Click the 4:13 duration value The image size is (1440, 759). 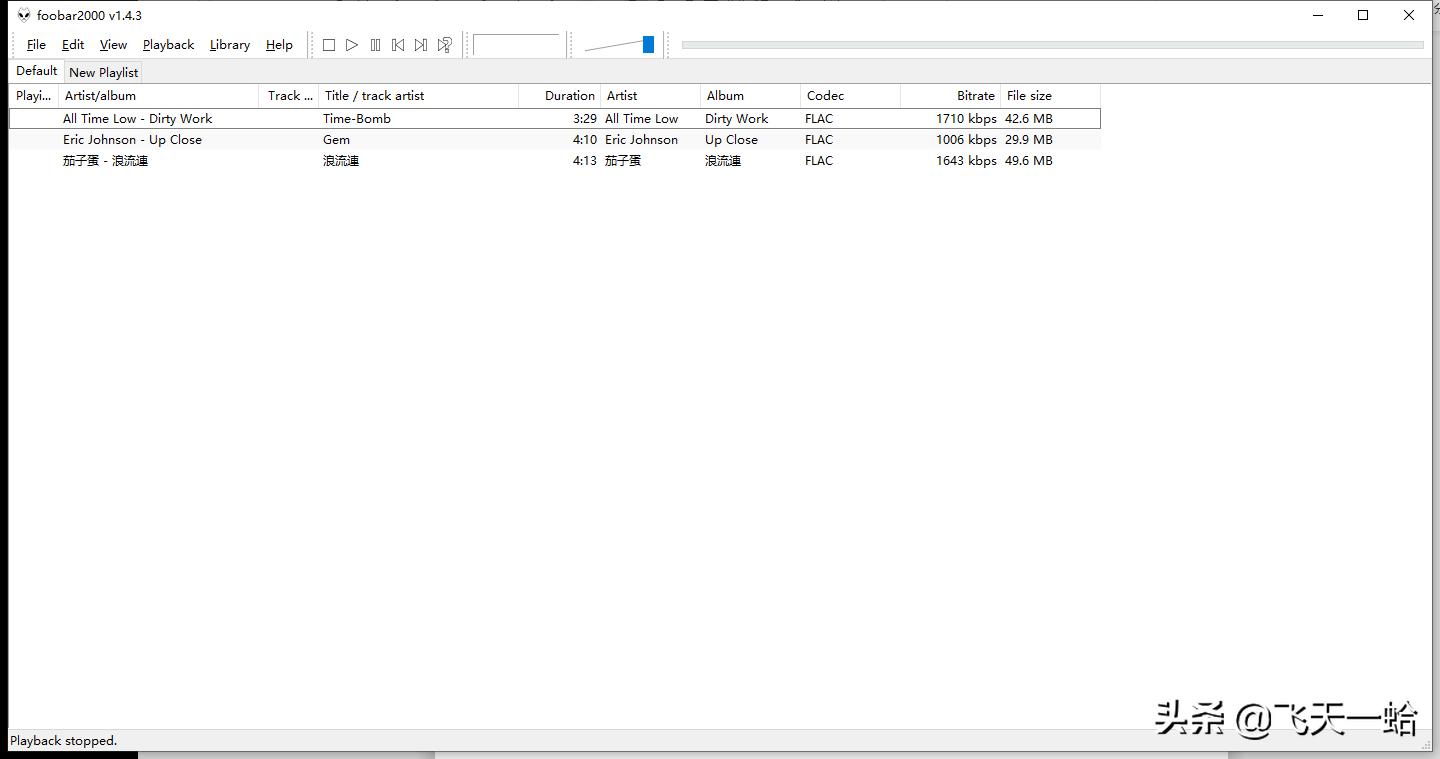(585, 161)
